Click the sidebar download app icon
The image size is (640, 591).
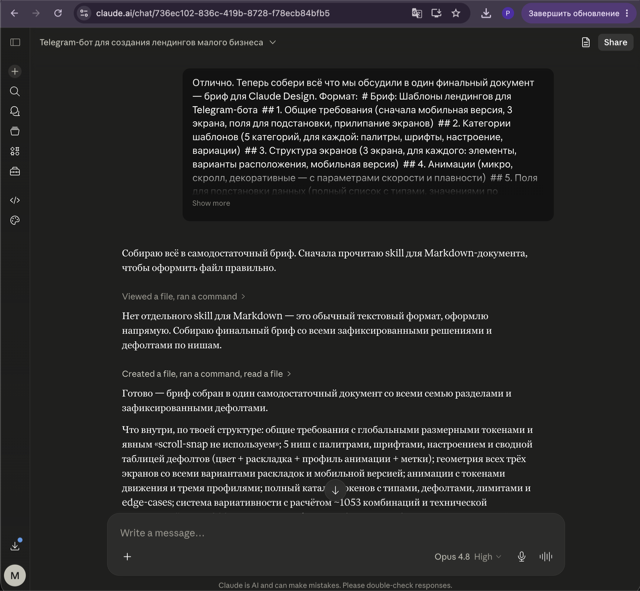coord(15,546)
